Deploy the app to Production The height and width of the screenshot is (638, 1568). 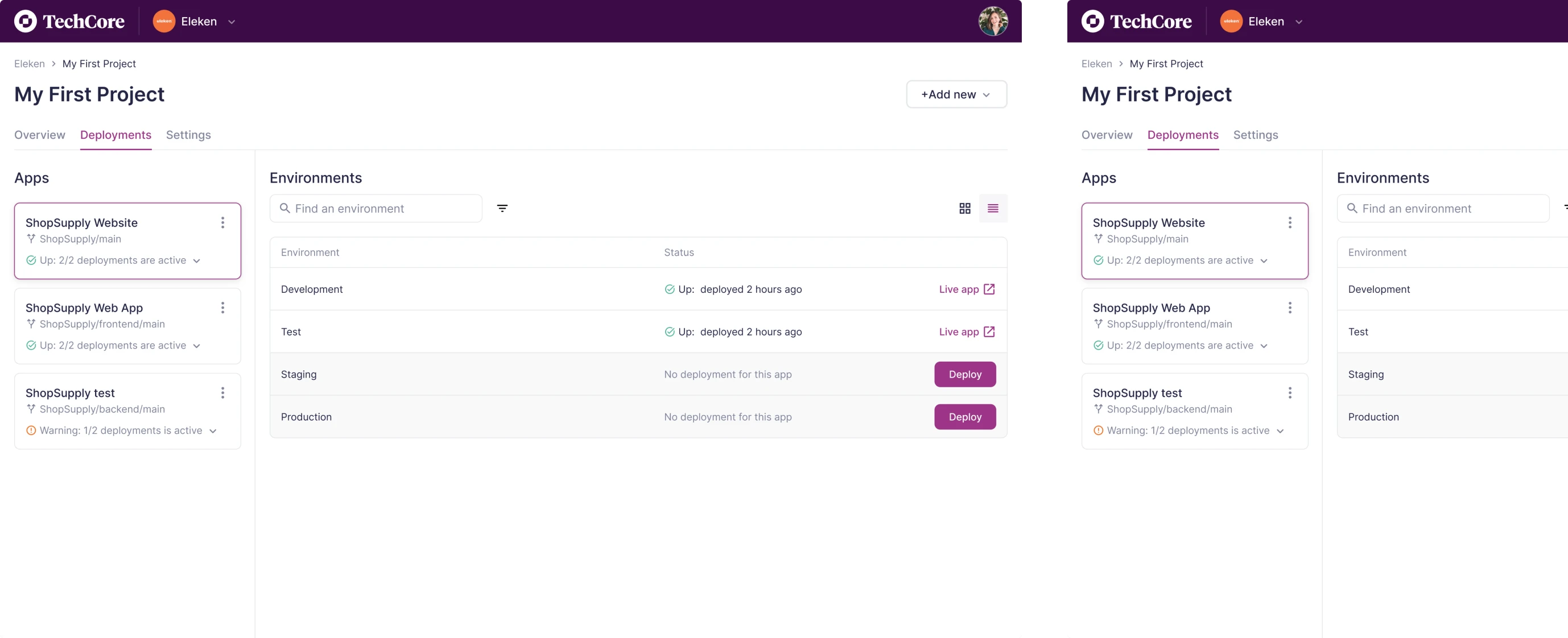[965, 417]
